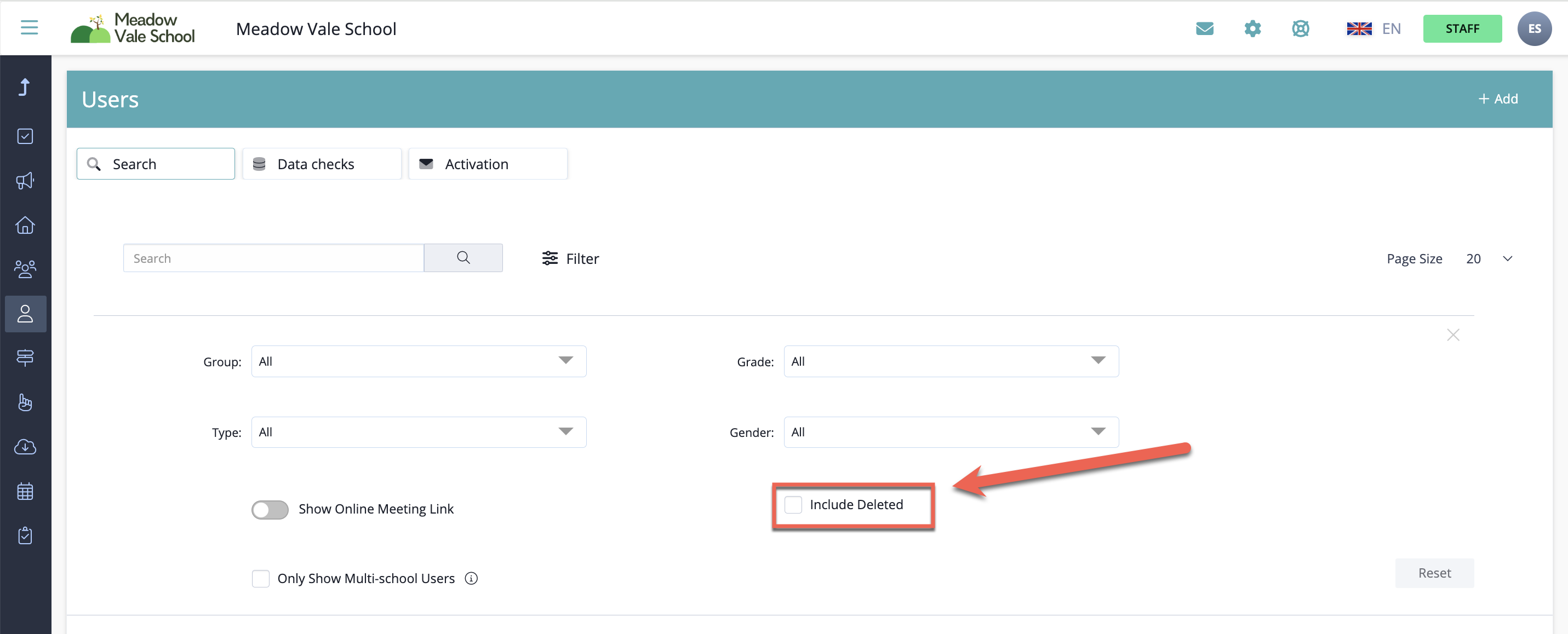Expand the Page Size dropdown
The height and width of the screenshot is (634, 1568).
point(1488,258)
